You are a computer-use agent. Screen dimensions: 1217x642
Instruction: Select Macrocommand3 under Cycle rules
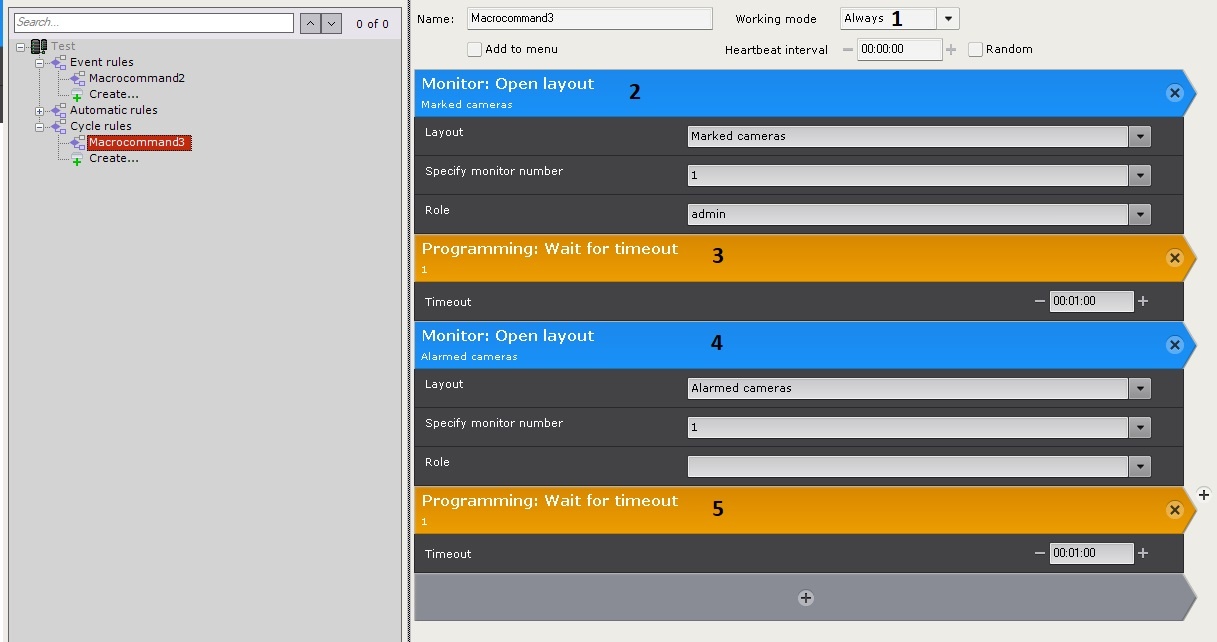click(x=137, y=142)
